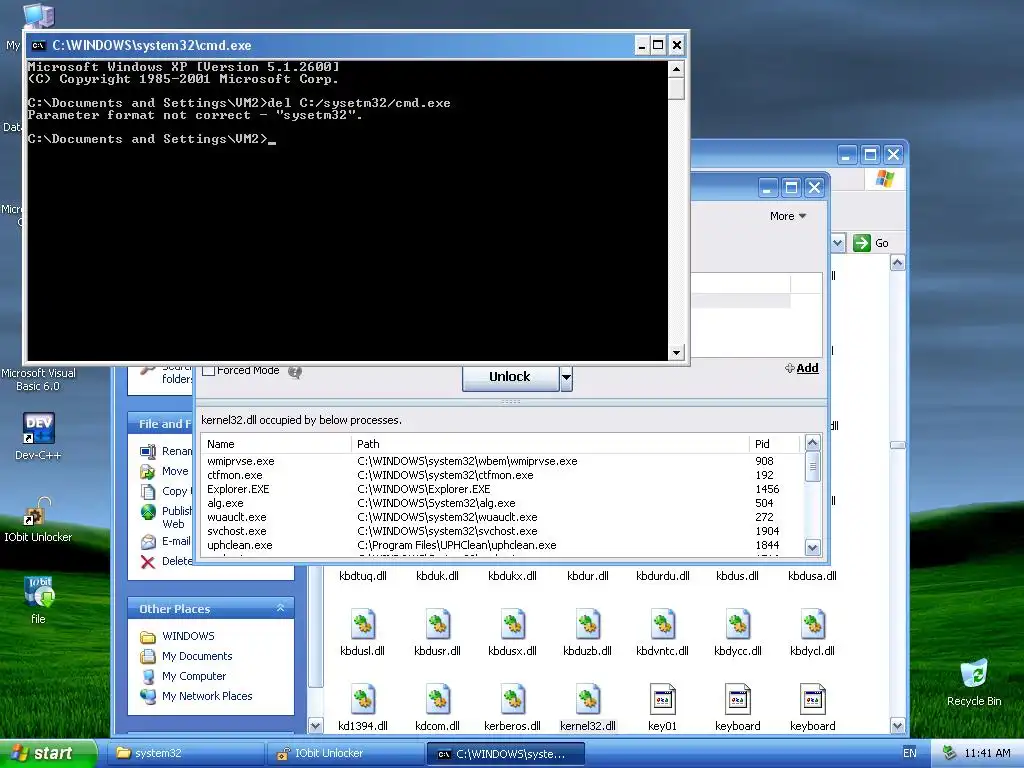The width and height of the screenshot is (1024, 768).
Task: Open the Explorer address bar dropdown
Action: point(838,243)
